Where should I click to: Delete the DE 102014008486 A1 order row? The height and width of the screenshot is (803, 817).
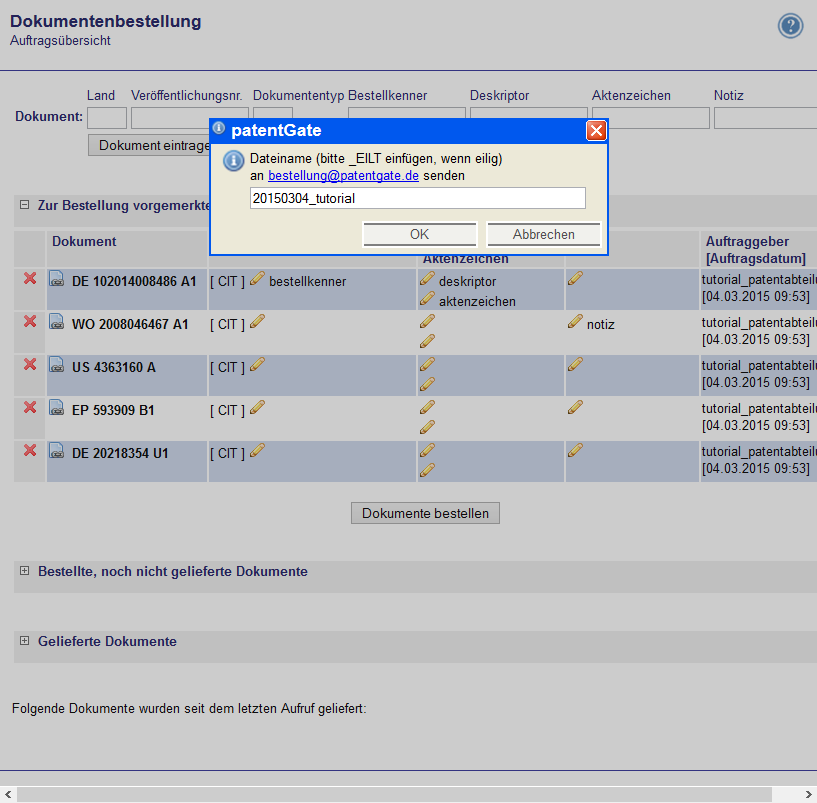(x=30, y=278)
